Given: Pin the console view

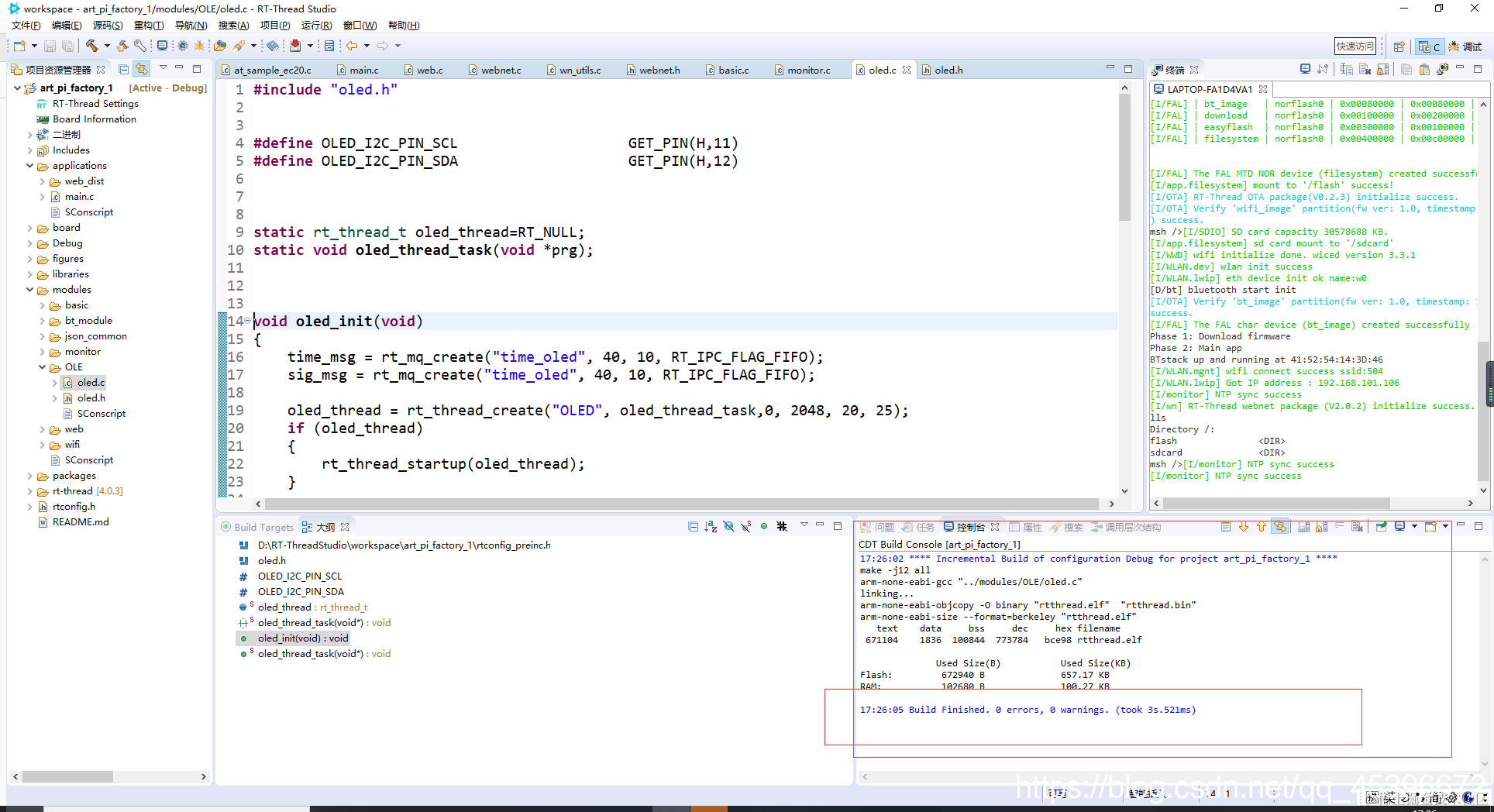Looking at the screenshot, I should point(1381,527).
